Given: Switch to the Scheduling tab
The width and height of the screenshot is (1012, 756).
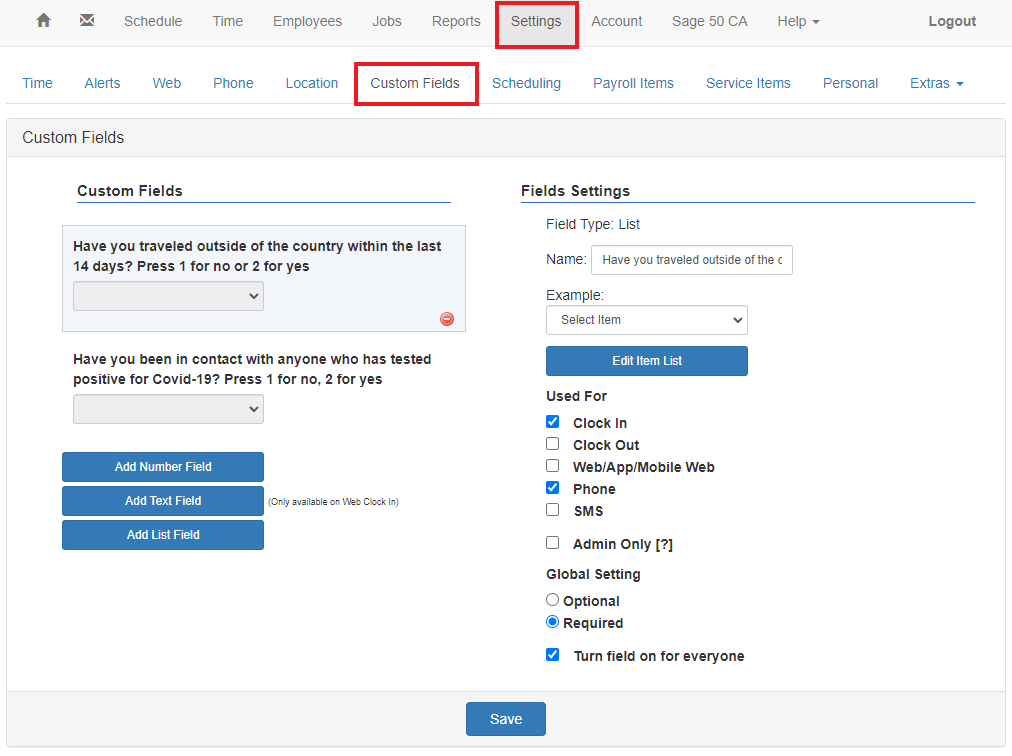Looking at the screenshot, I should (526, 83).
